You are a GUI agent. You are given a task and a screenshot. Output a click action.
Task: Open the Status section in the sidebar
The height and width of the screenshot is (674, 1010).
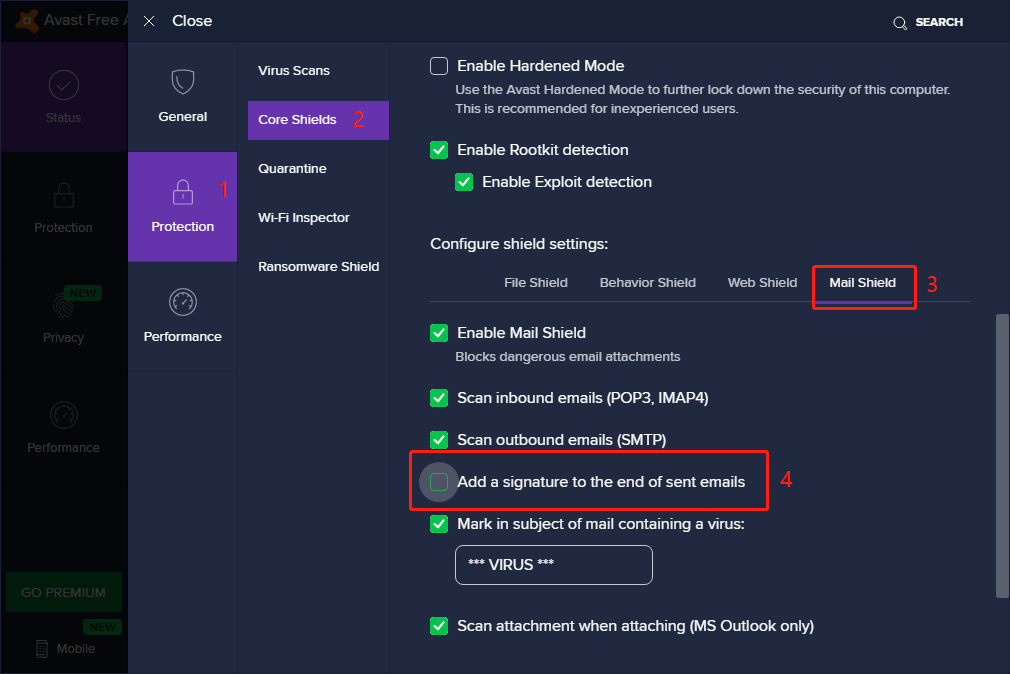pos(63,97)
